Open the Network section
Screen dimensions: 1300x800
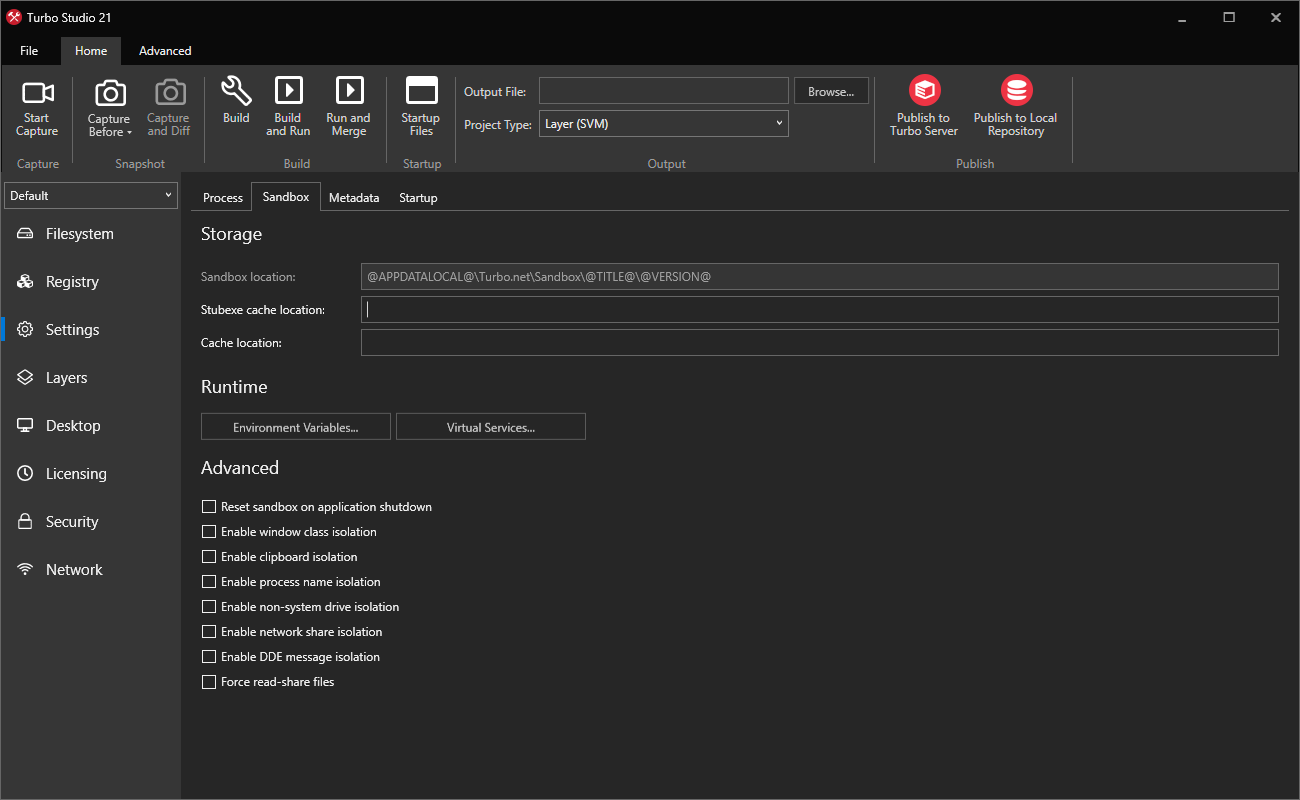tap(74, 569)
